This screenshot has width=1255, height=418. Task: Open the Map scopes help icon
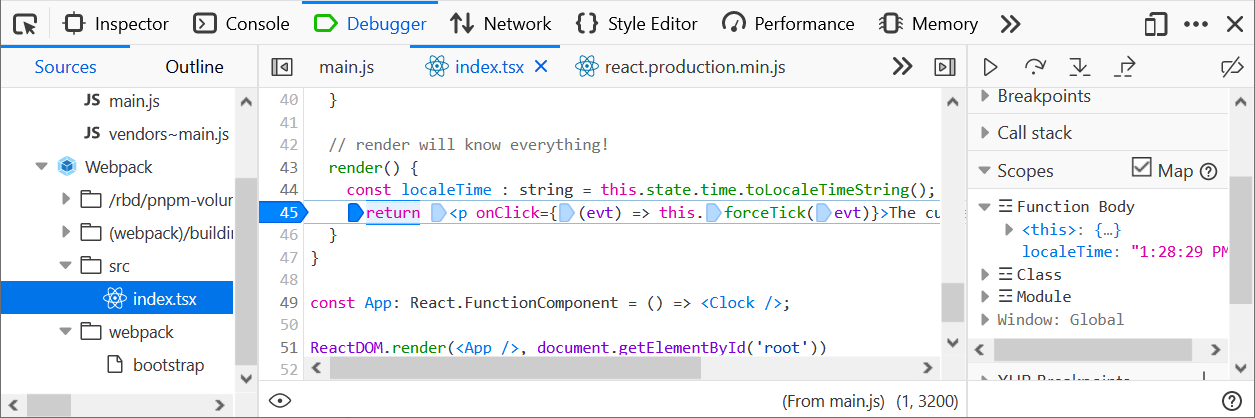point(1208,172)
